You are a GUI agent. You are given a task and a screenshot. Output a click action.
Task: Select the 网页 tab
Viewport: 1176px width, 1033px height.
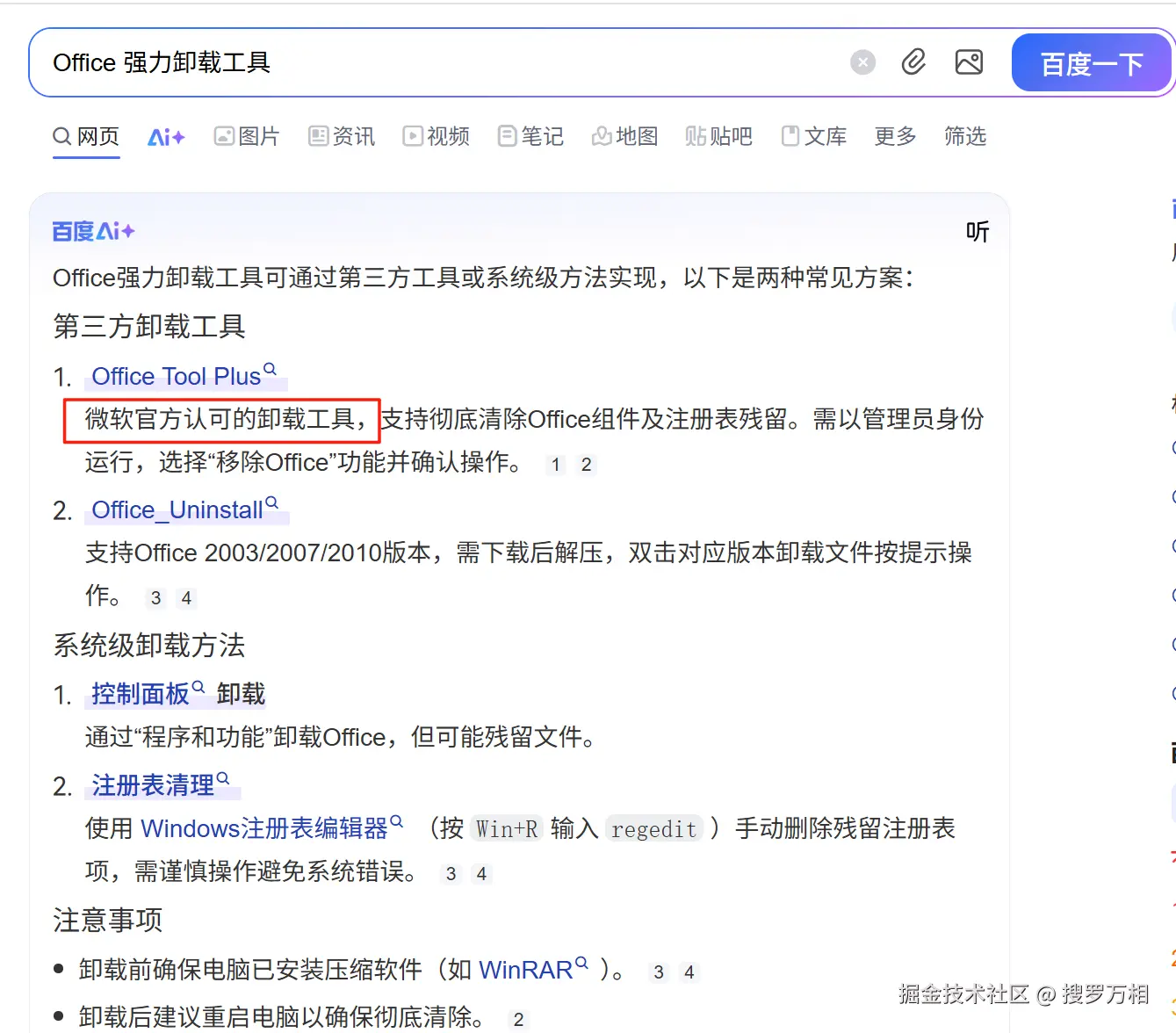point(86,136)
